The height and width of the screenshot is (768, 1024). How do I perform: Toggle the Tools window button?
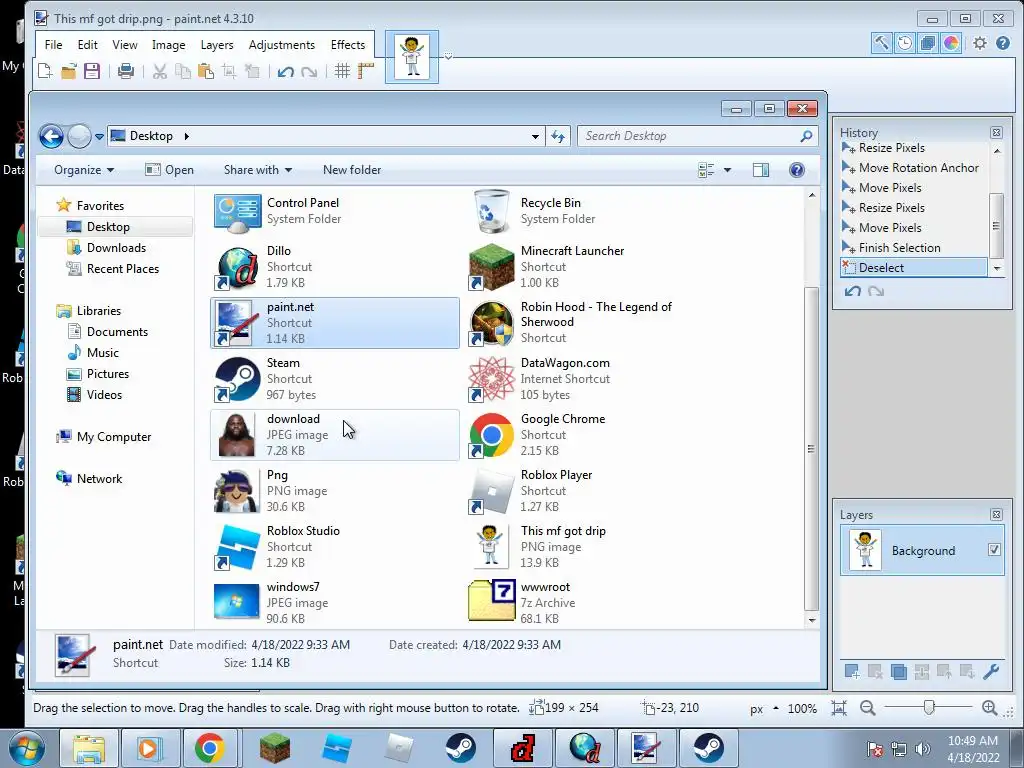882,43
